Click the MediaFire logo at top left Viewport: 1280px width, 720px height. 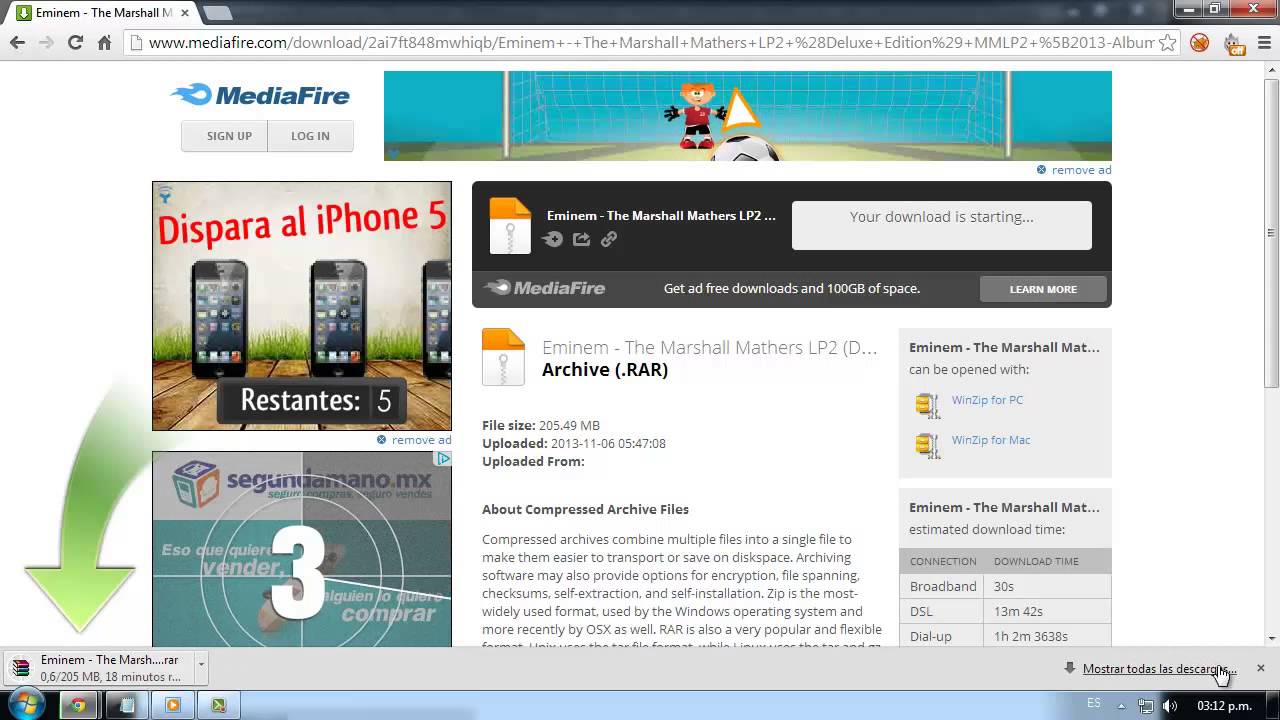(x=261, y=95)
